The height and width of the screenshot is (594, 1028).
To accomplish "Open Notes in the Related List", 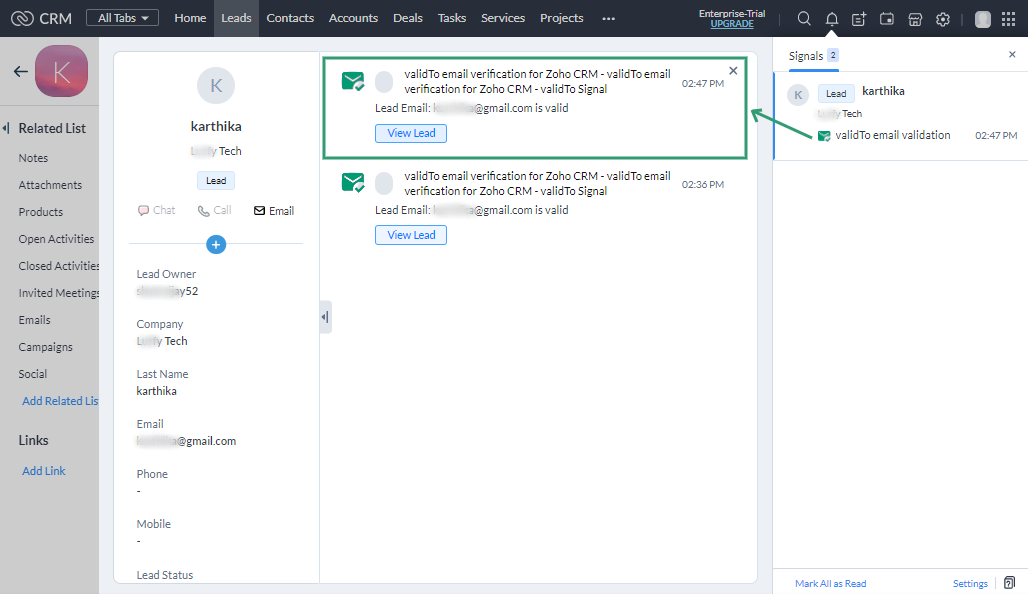I will (33, 158).
